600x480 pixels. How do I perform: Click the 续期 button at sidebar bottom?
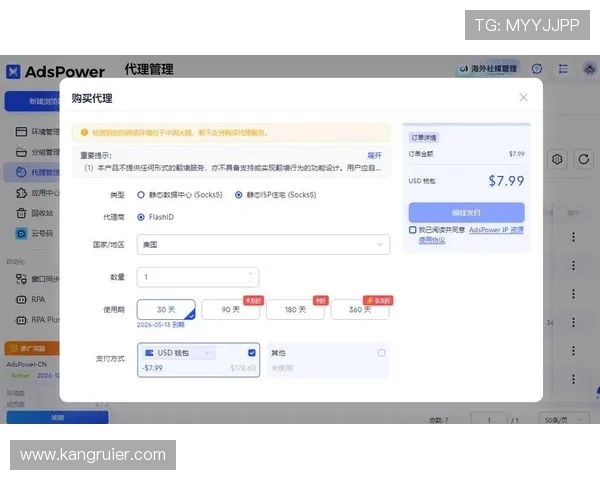pos(57,417)
